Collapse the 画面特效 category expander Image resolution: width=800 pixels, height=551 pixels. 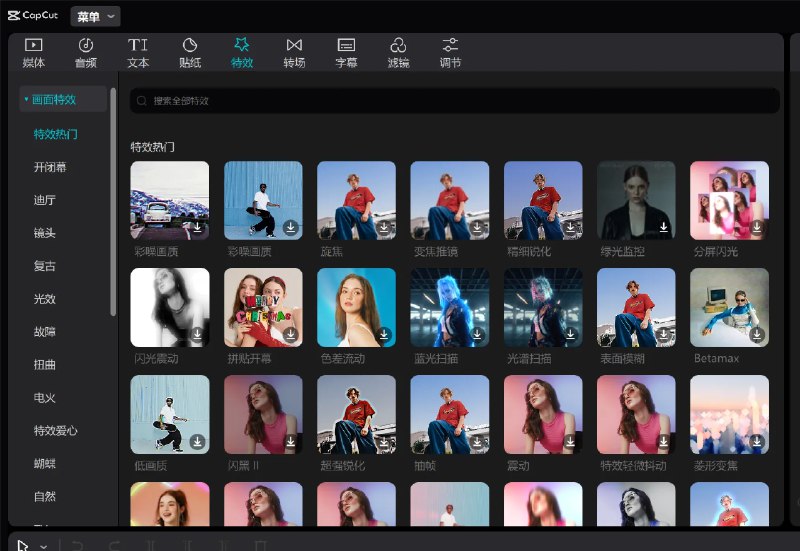click(26, 100)
